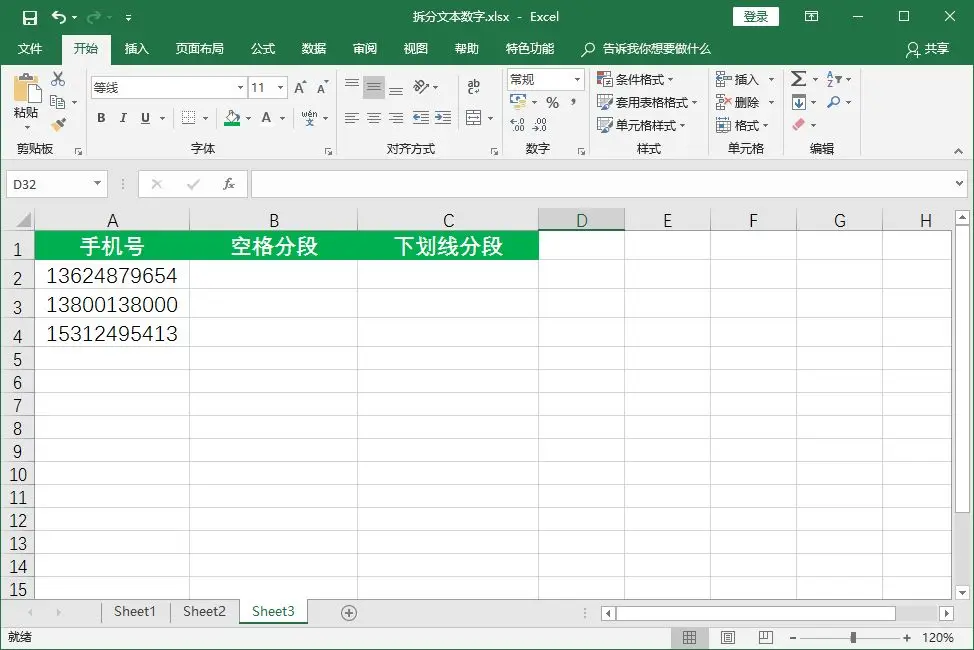Click the Format Painter brush icon
The image size is (974, 650).
58,125
